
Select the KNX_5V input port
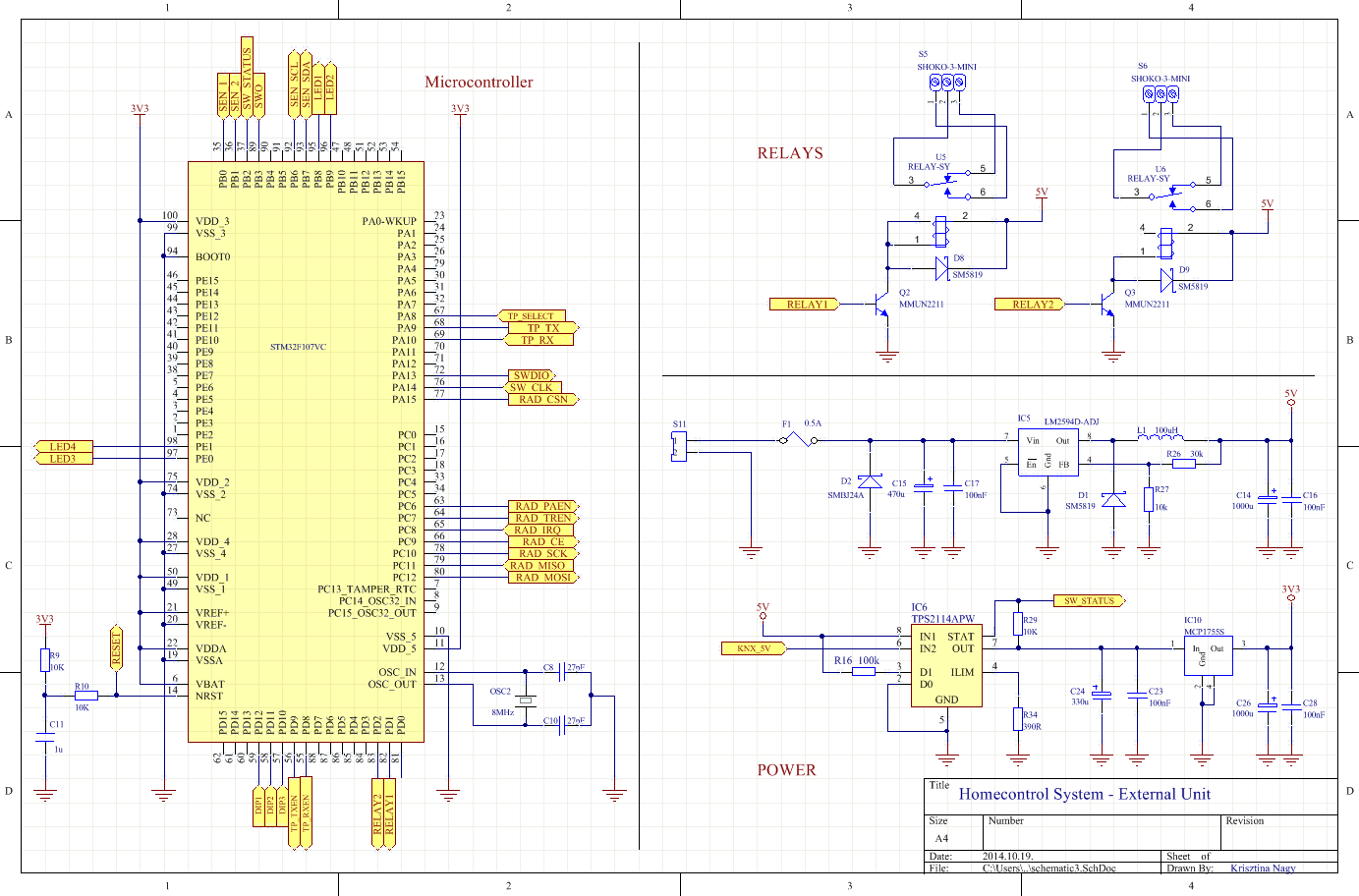[754, 648]
